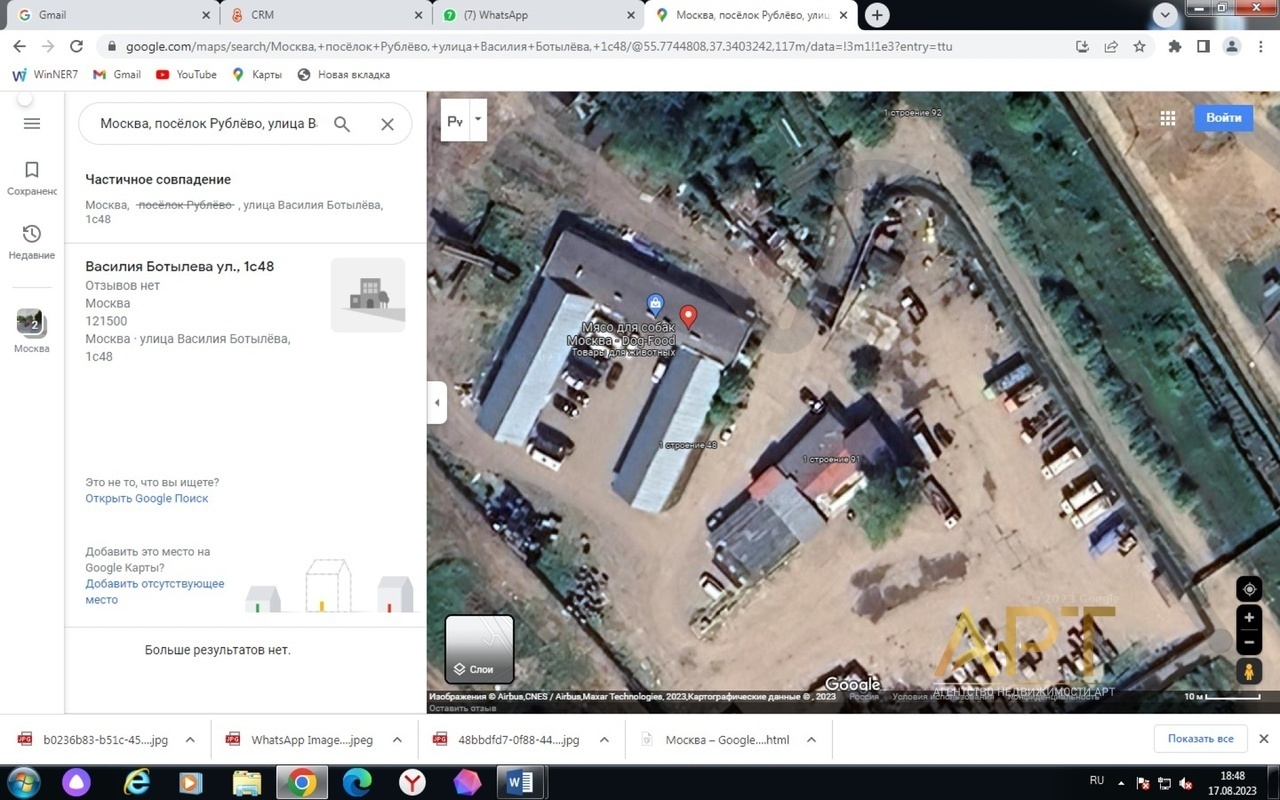
Task: Open the Recents sidebar item
Action: pos(32,242)
